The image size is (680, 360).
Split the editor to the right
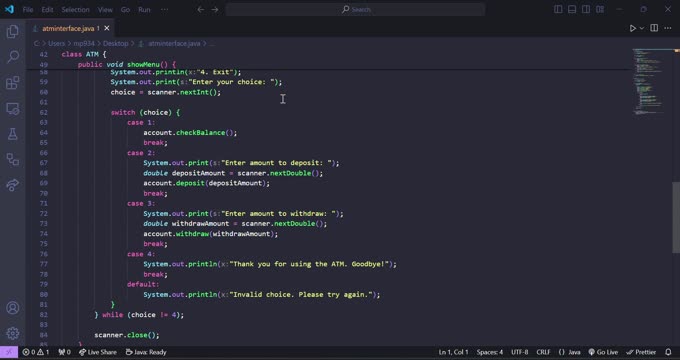[x=654, y=28]
